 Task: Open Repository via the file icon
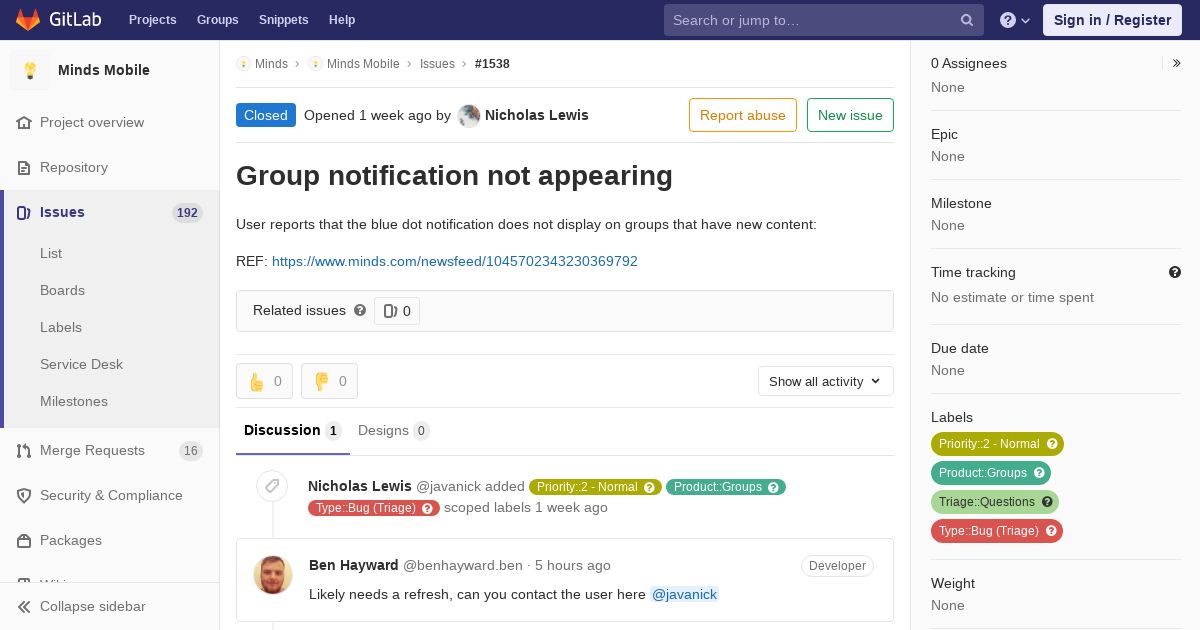(24, 167)
